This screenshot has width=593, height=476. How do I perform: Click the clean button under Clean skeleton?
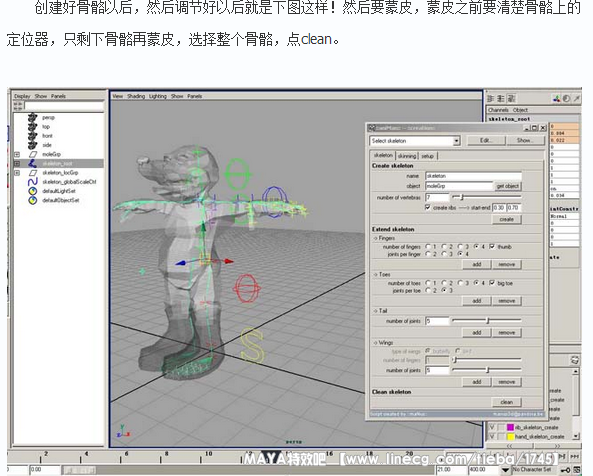click(507, 402)
